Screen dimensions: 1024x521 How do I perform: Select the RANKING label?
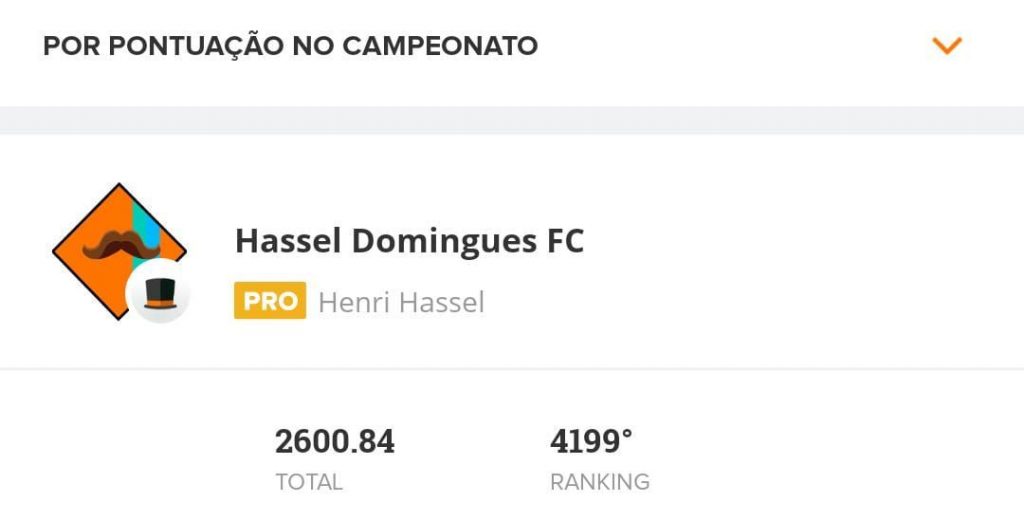[599, 482]
